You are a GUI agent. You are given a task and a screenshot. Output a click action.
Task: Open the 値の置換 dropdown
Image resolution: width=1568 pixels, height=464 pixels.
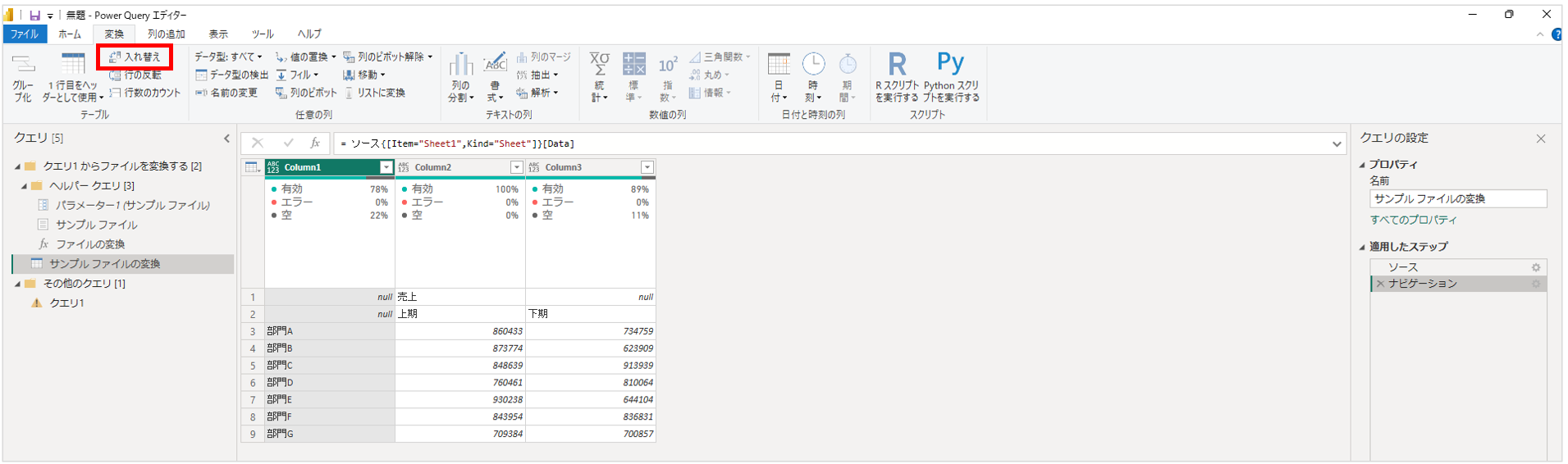tap(305, 57)
